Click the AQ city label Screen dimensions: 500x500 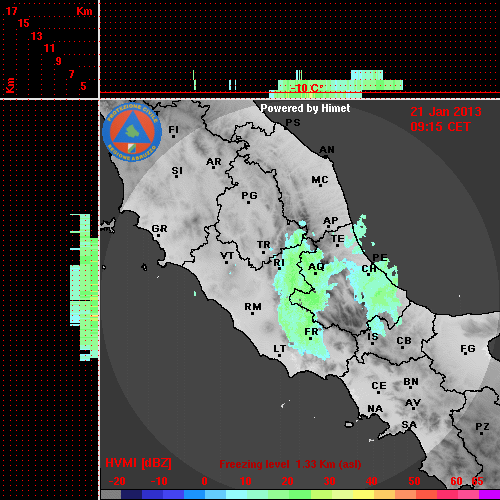(316, 267)
